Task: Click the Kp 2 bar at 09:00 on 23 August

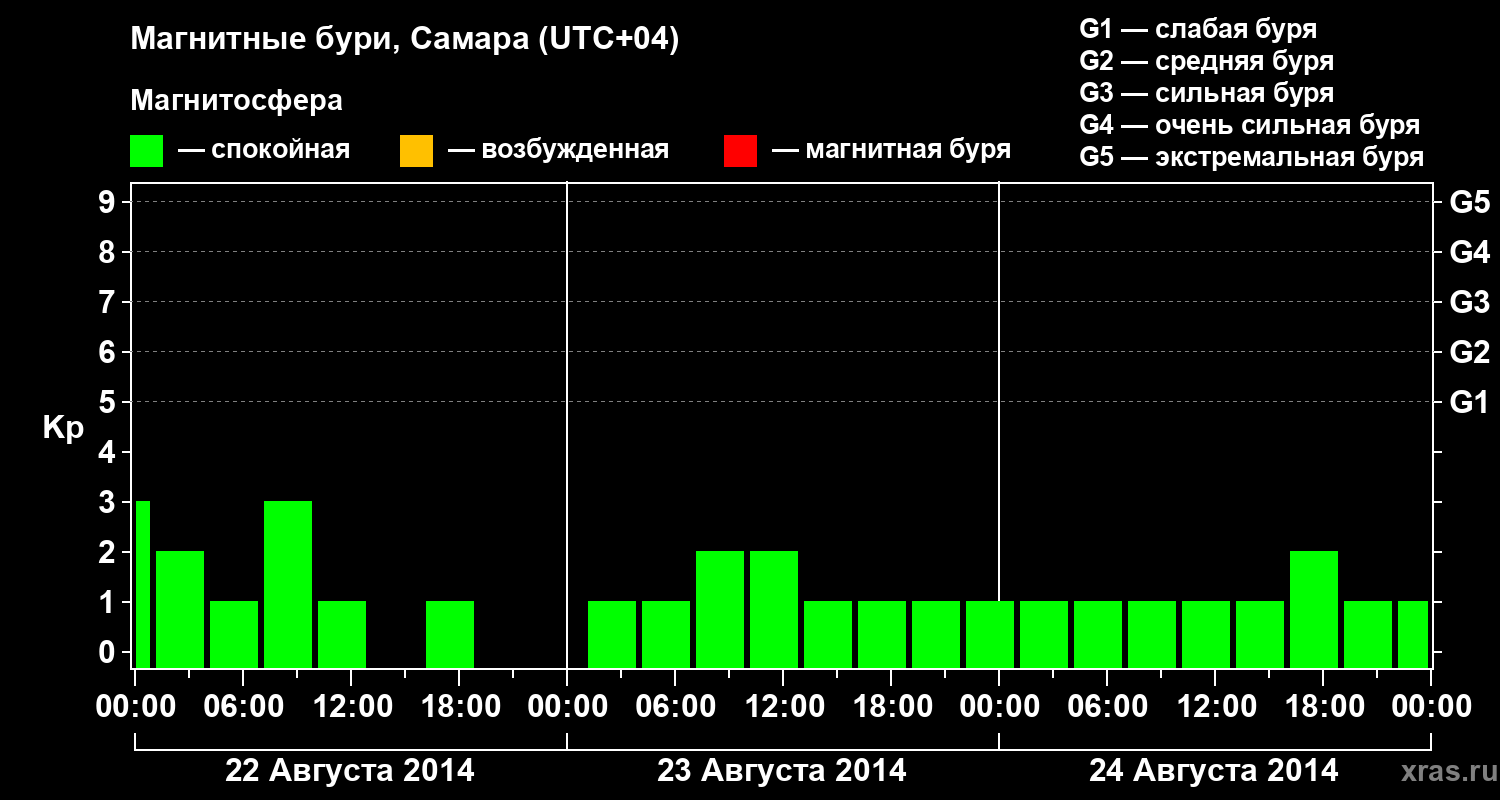Action: (x=720, y=609)
